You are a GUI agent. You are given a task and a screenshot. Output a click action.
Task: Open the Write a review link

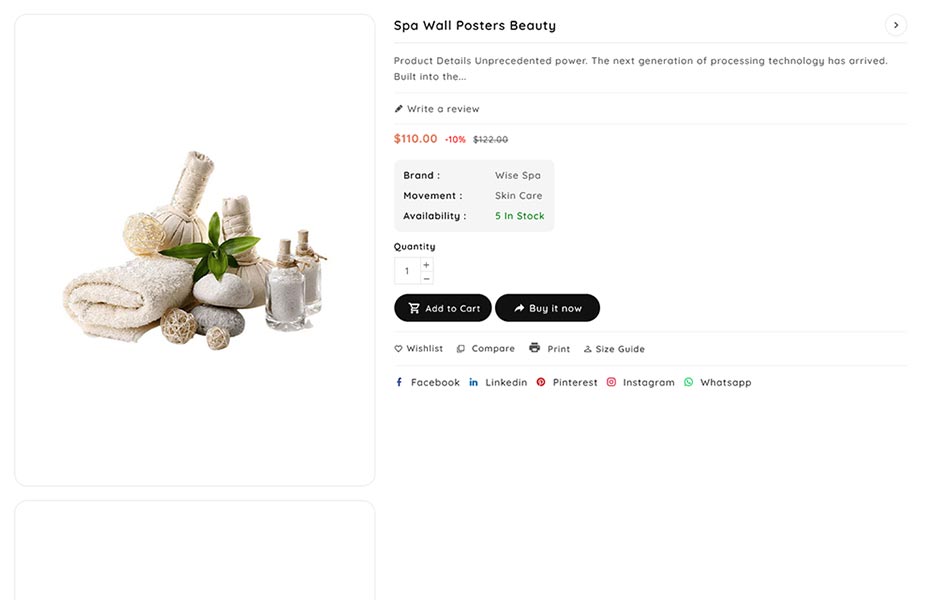[443, 109]
